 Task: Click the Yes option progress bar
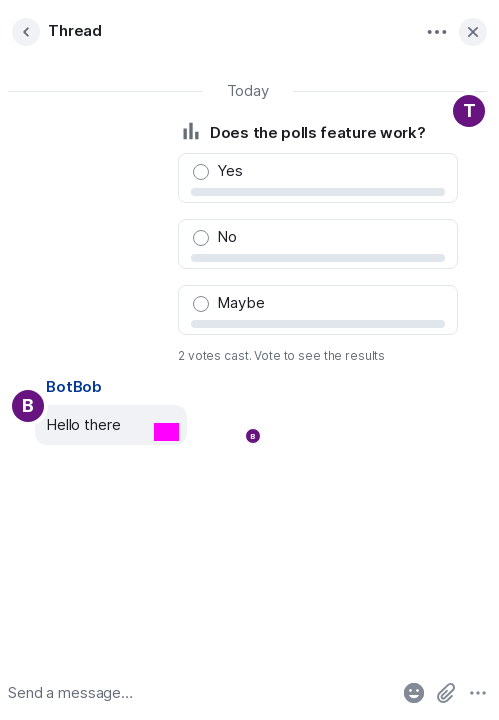pos(318,192)
